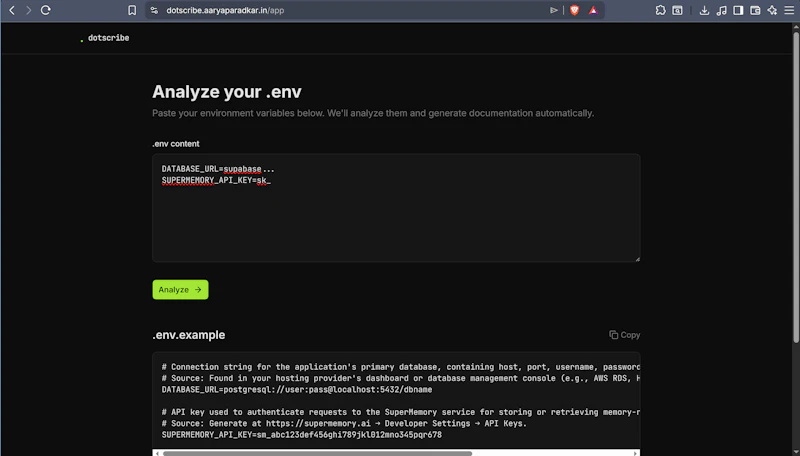Image resolution: width=800 pixels, height=456 pixels.
Task: Click the page vertical scrollbar thumb
Action: click(x=796, y=187)
